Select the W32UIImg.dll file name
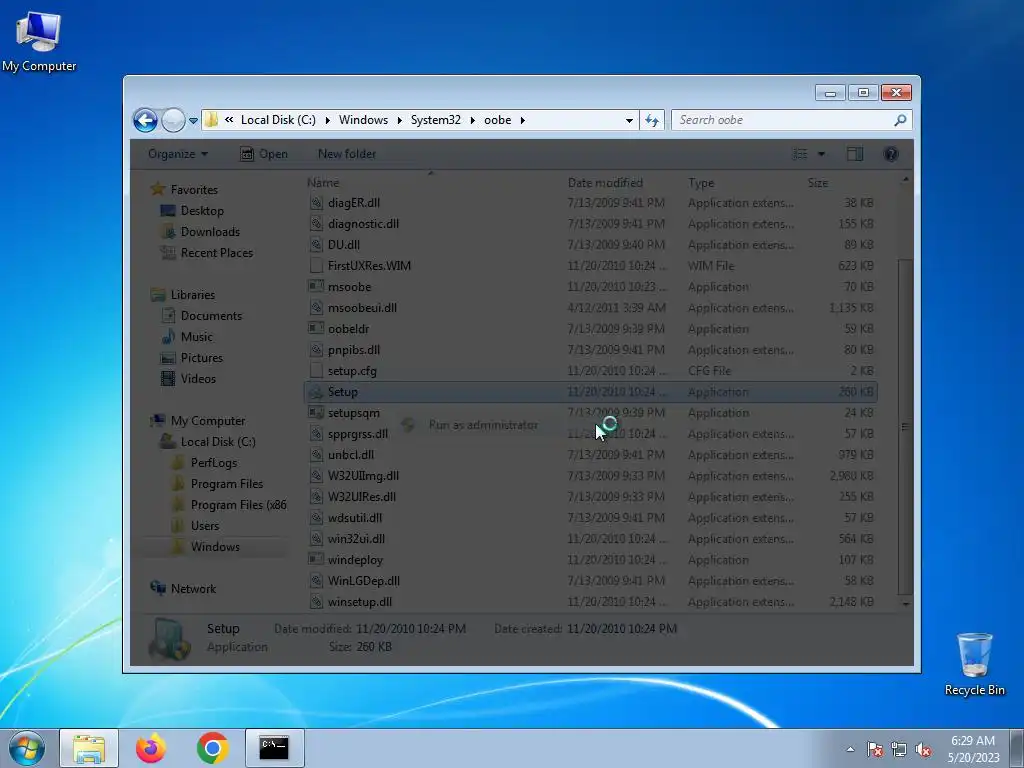Screen dimensions: 1024x768 click(363, 476)
